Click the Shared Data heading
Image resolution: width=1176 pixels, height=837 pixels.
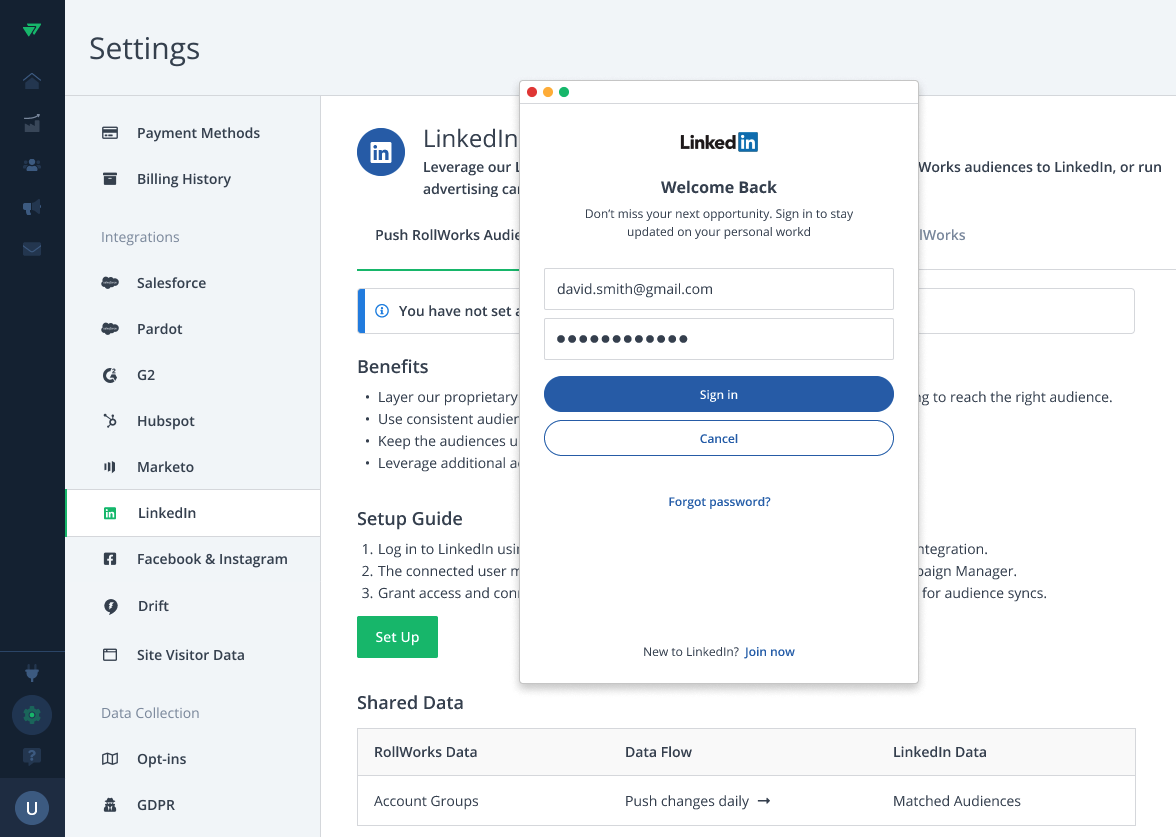(410, 703)
